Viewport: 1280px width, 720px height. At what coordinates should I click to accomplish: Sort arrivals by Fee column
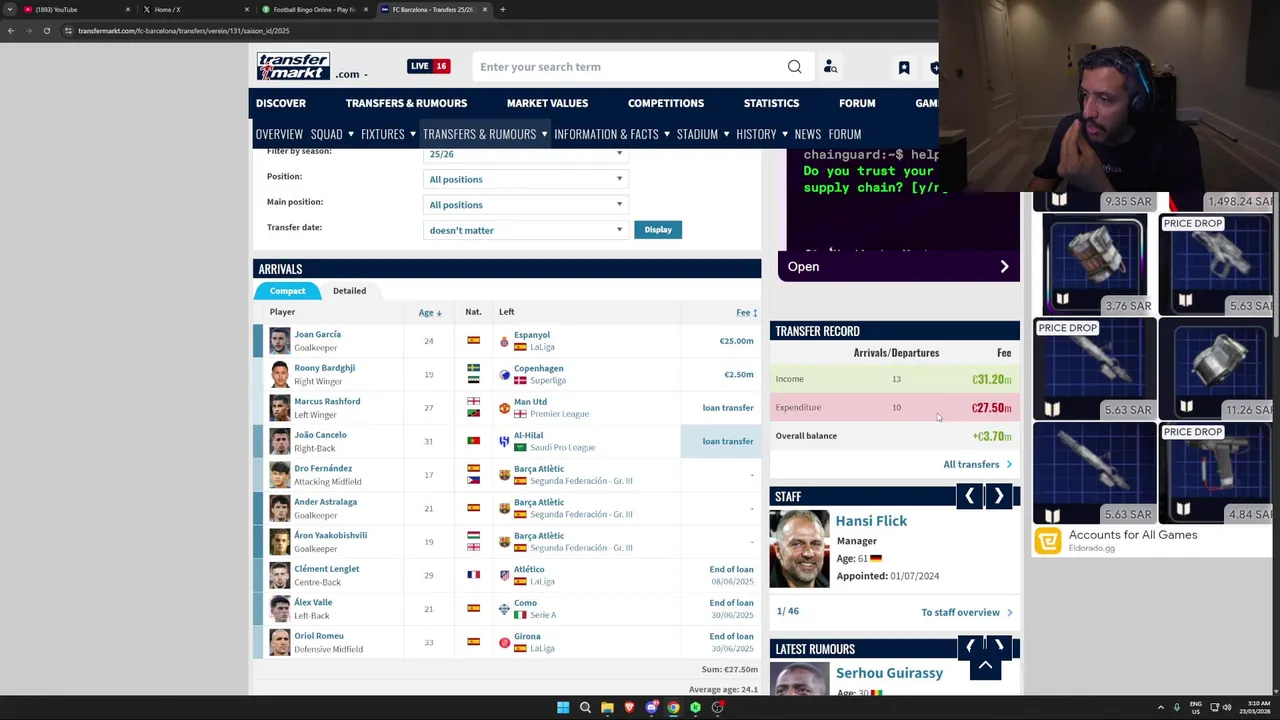[746, 313]
